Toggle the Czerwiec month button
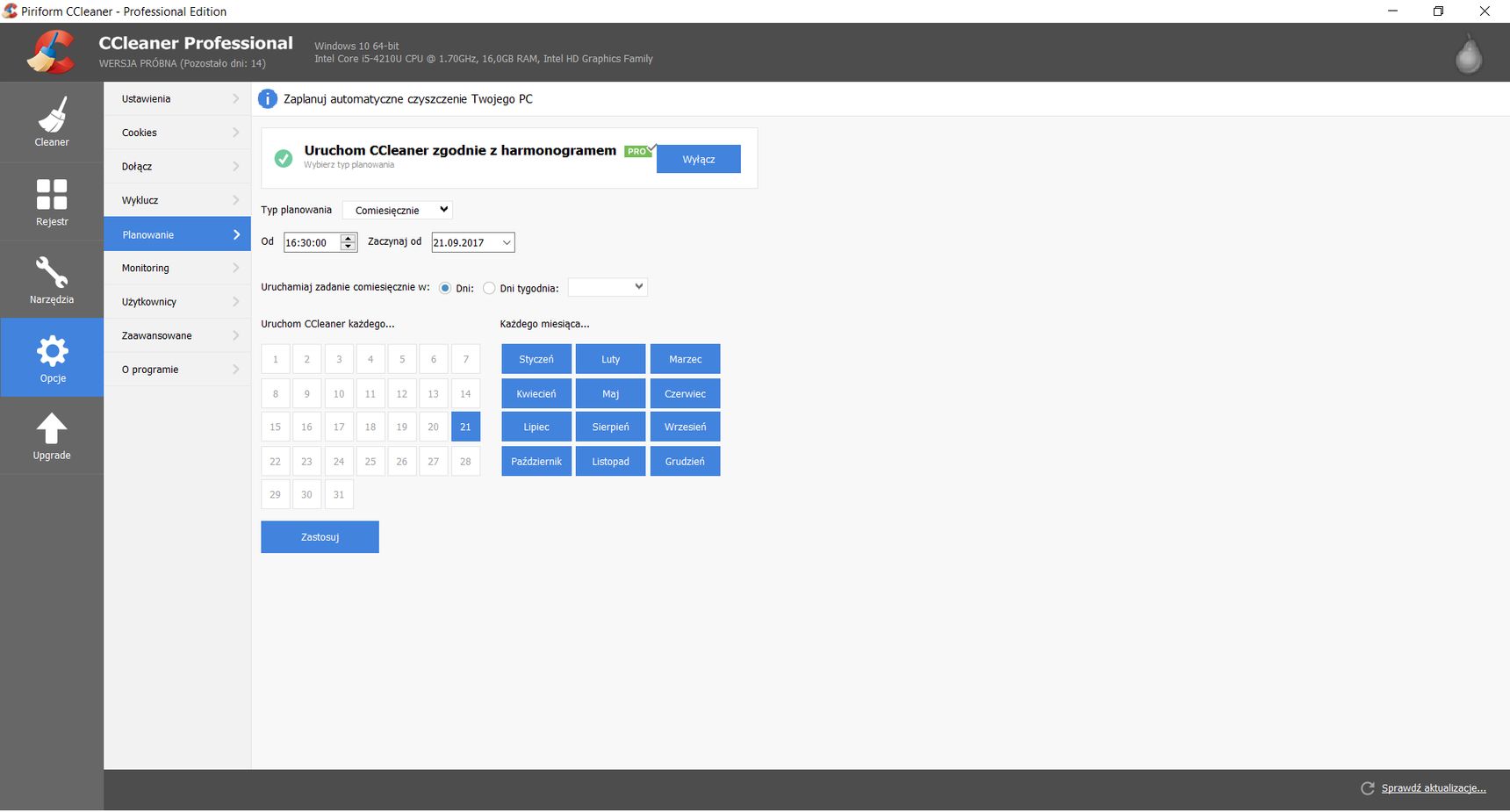Image resolution: width=1510 pixels, height=812 pixels. click(685, 393)
